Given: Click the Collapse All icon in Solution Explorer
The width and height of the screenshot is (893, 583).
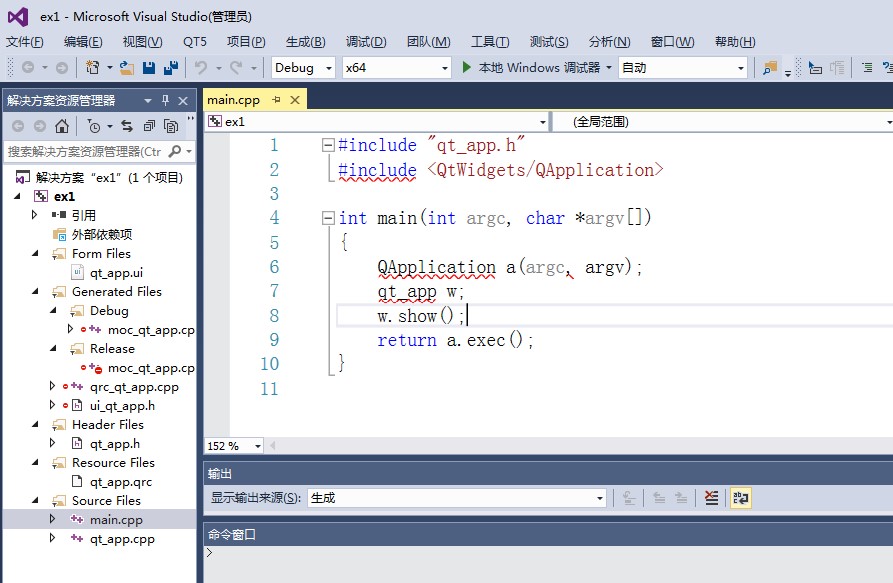Looking at the screenshot, I should [149, 126].
